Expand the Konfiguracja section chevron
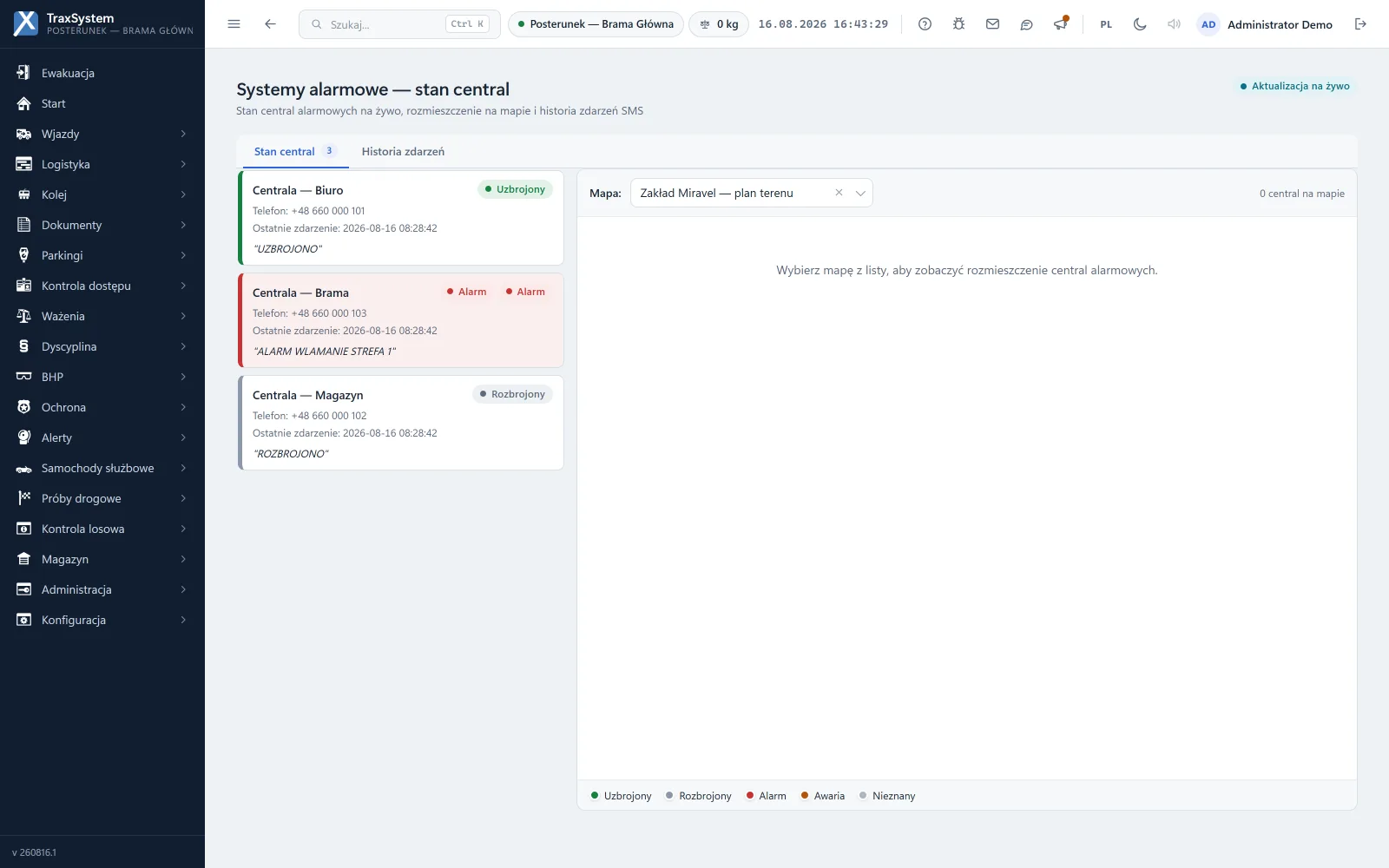Image resolution: width=1389 pixels, height=868 pixels. pos(183,620)
